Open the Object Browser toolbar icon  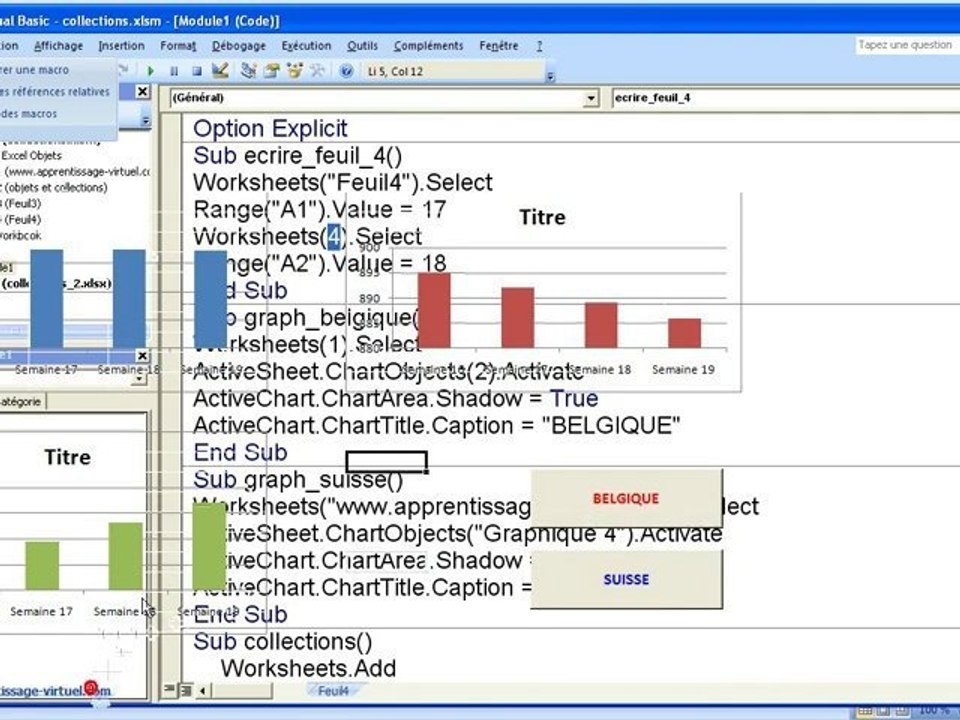tap(294, 70)
